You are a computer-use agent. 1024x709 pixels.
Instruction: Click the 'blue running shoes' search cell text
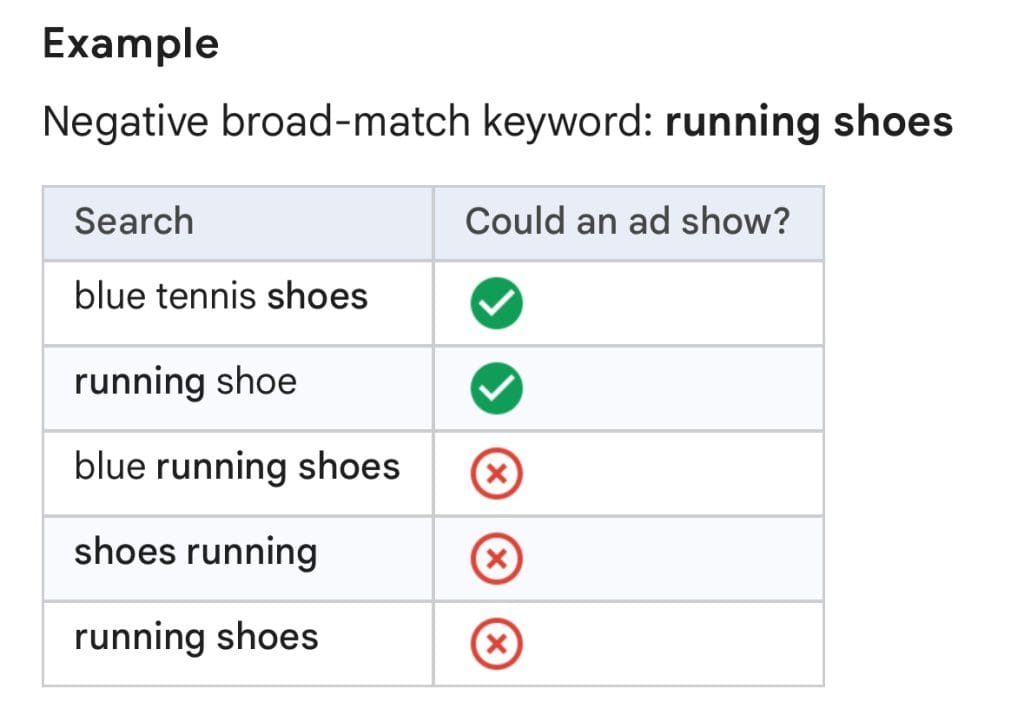[237, 466]
